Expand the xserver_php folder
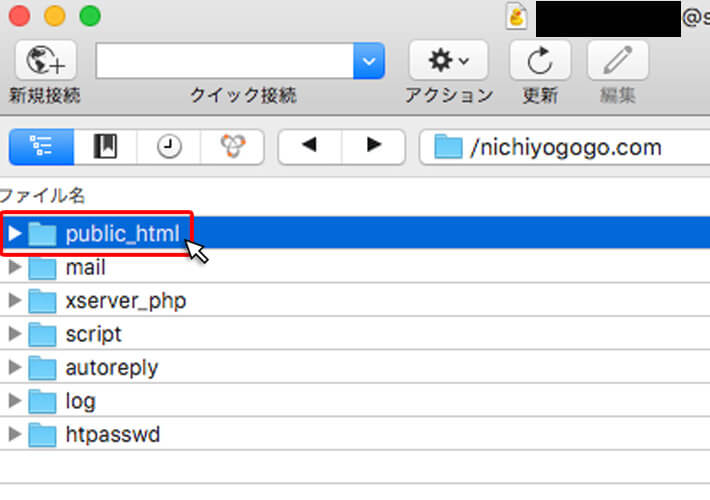 14,300
